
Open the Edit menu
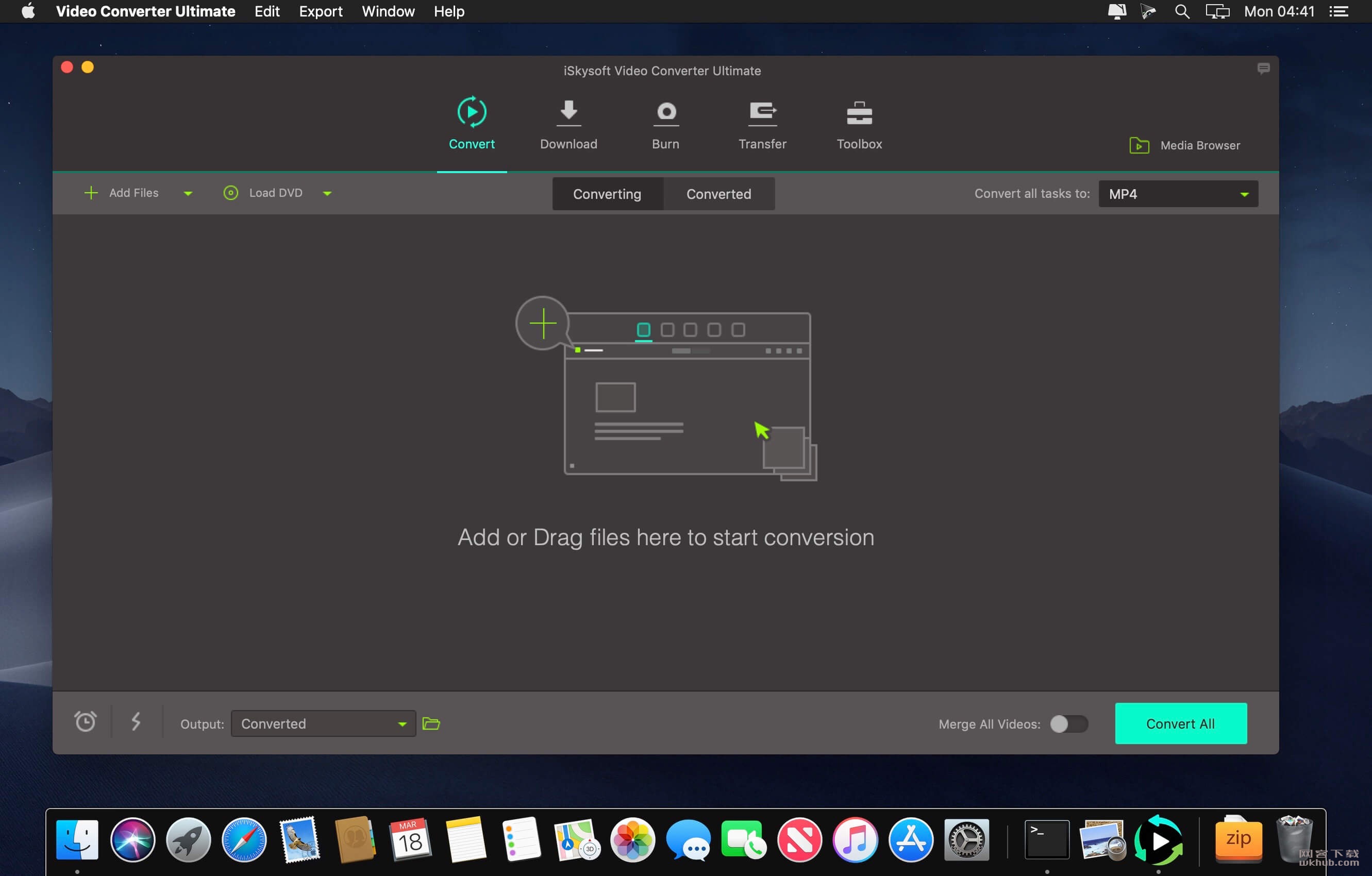pyautogui.click(x=266, y=11)
